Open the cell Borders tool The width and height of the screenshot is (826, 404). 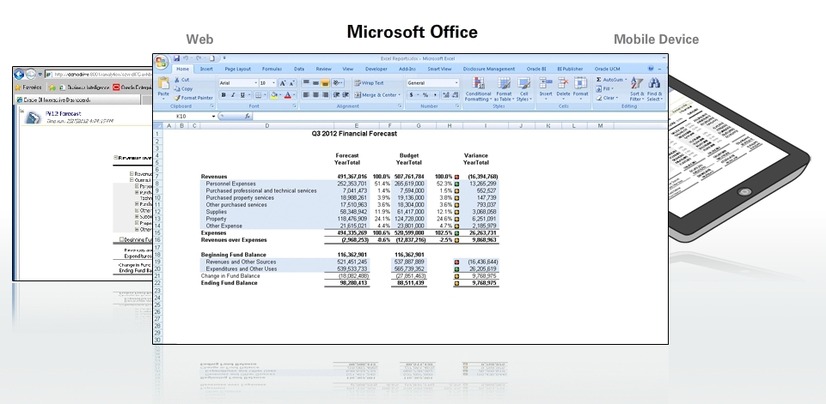point(259,95)
